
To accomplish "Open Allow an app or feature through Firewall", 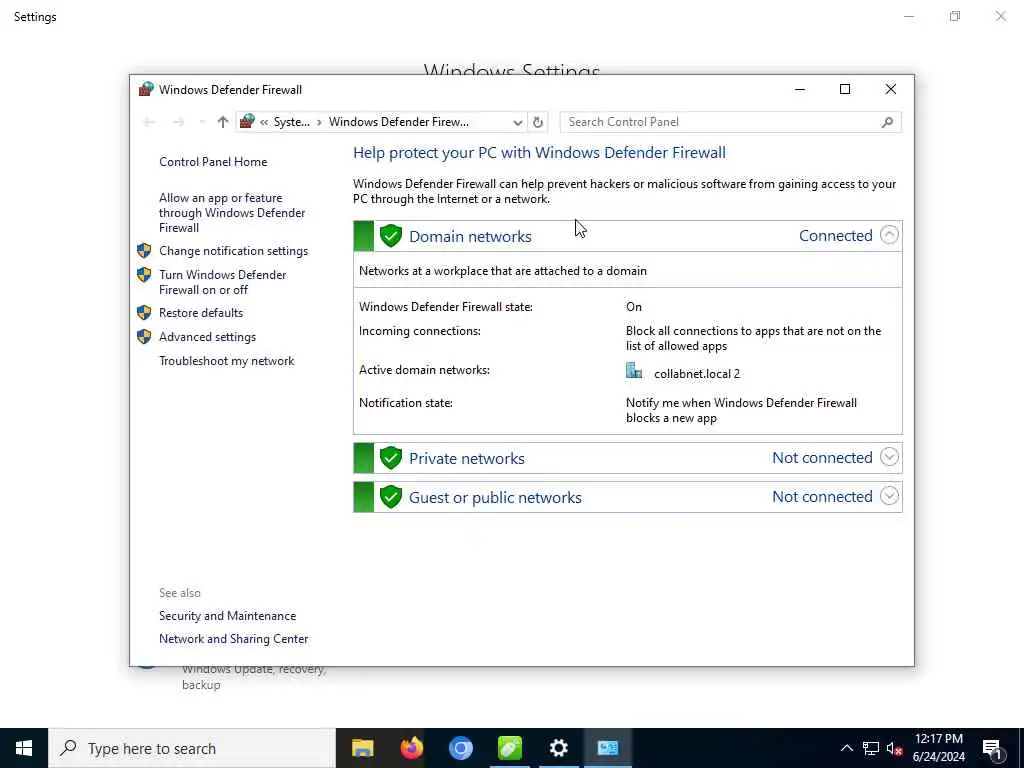I will point(232,213).
